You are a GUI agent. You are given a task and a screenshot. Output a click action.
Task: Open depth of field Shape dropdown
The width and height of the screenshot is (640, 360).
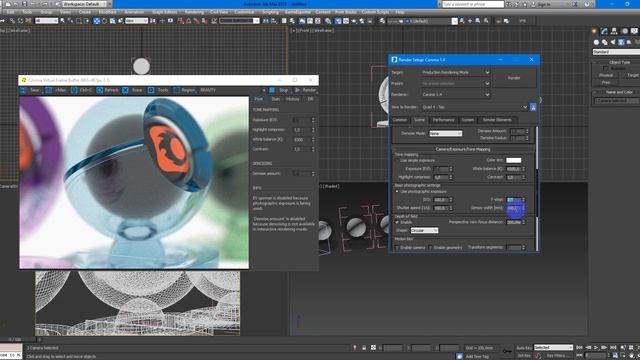point(424,231)
